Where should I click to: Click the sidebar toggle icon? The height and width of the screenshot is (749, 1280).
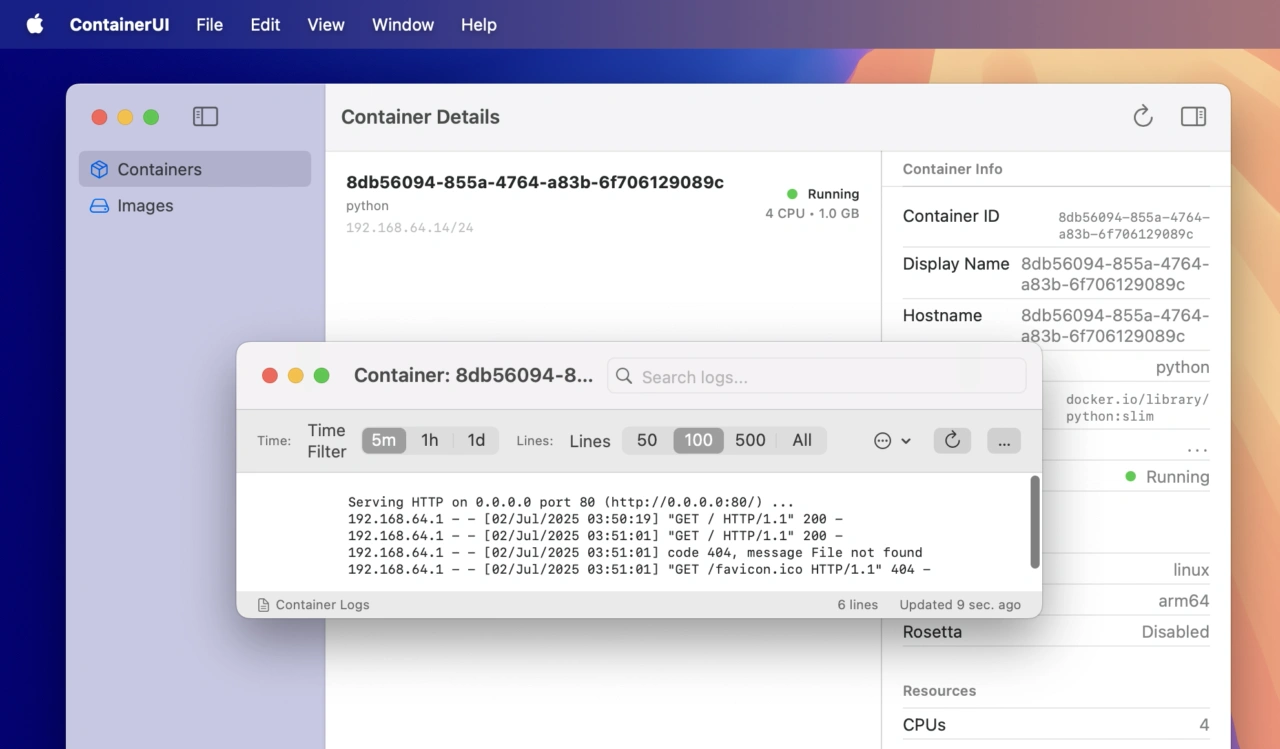205,117
